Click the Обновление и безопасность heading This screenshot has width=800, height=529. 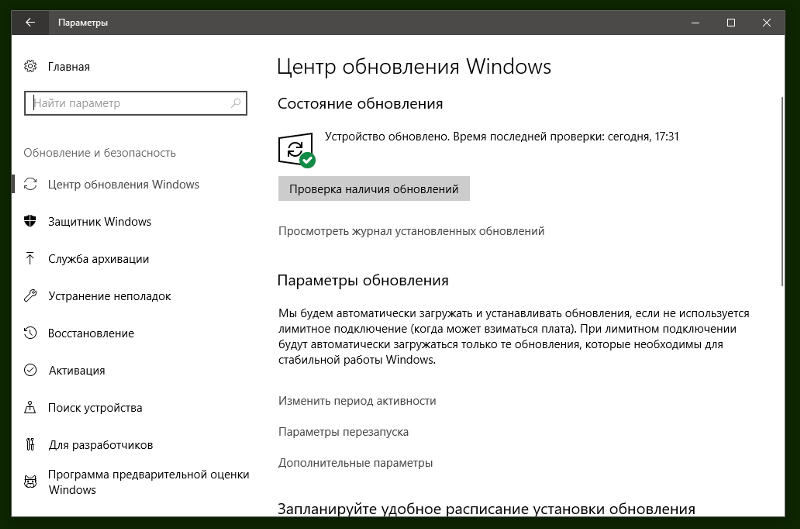click(99, 153)
